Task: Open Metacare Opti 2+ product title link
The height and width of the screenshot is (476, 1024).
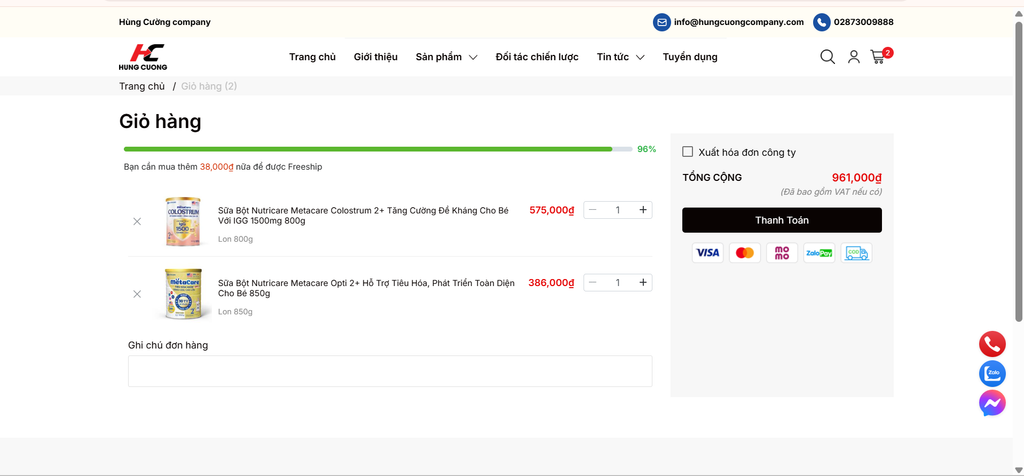Action: click(366, 288)
